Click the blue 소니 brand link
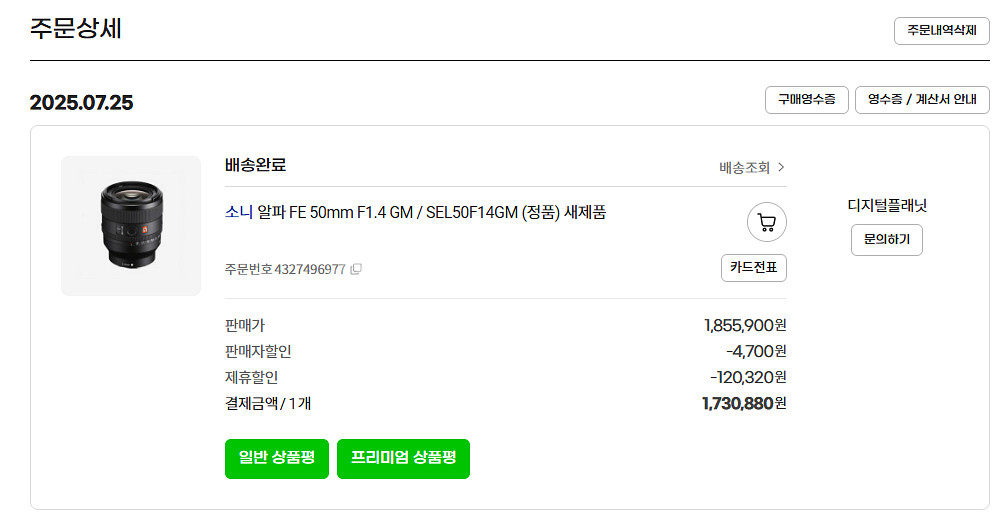 239,212
